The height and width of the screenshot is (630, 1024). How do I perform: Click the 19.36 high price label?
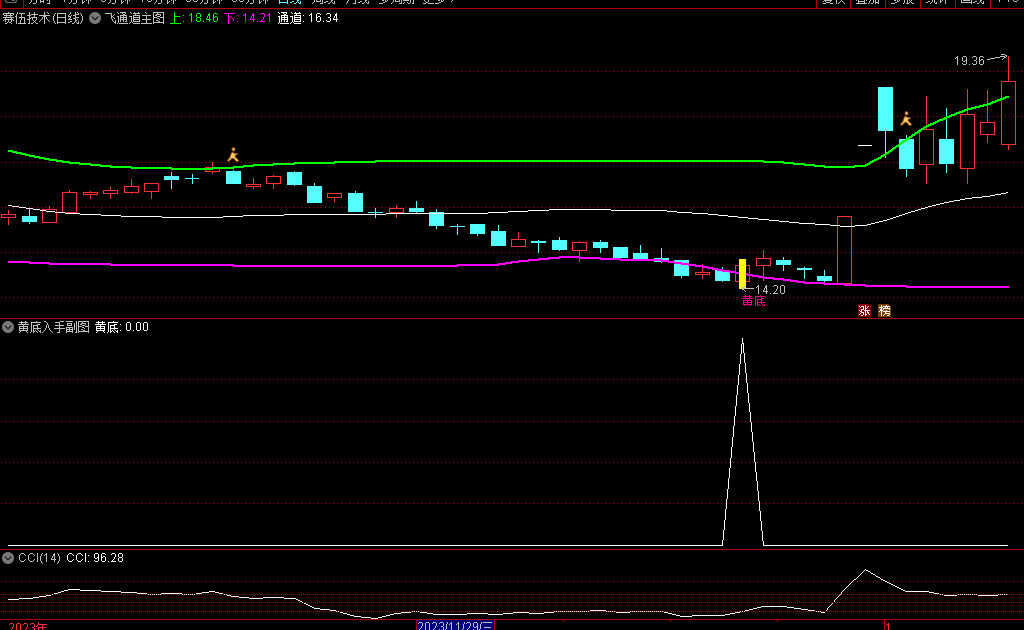(x=969, y=61)
